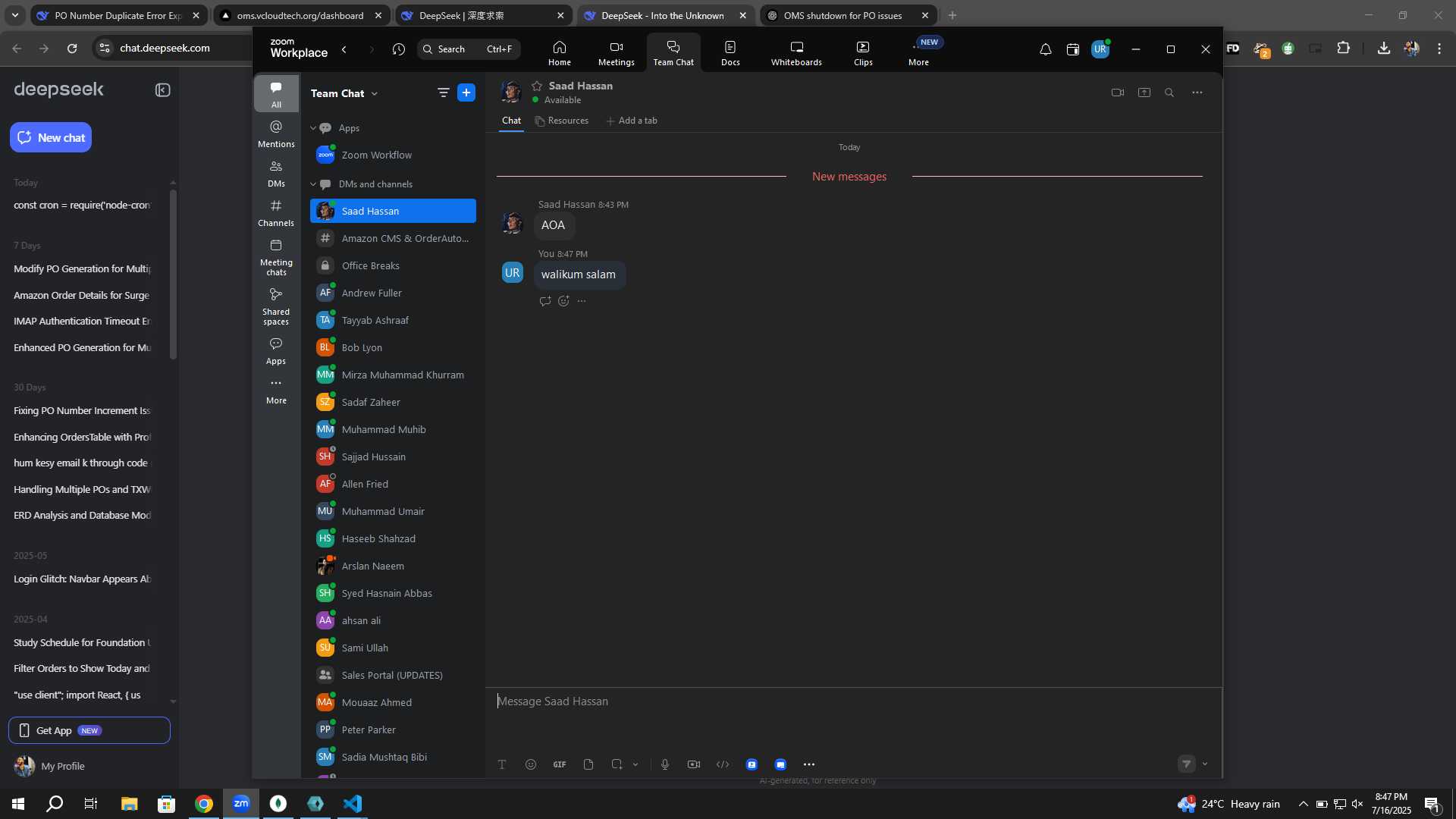Focus the Message Saad Hassan input field
This screenshot has width=1456, height=819.
click(853, 701)
